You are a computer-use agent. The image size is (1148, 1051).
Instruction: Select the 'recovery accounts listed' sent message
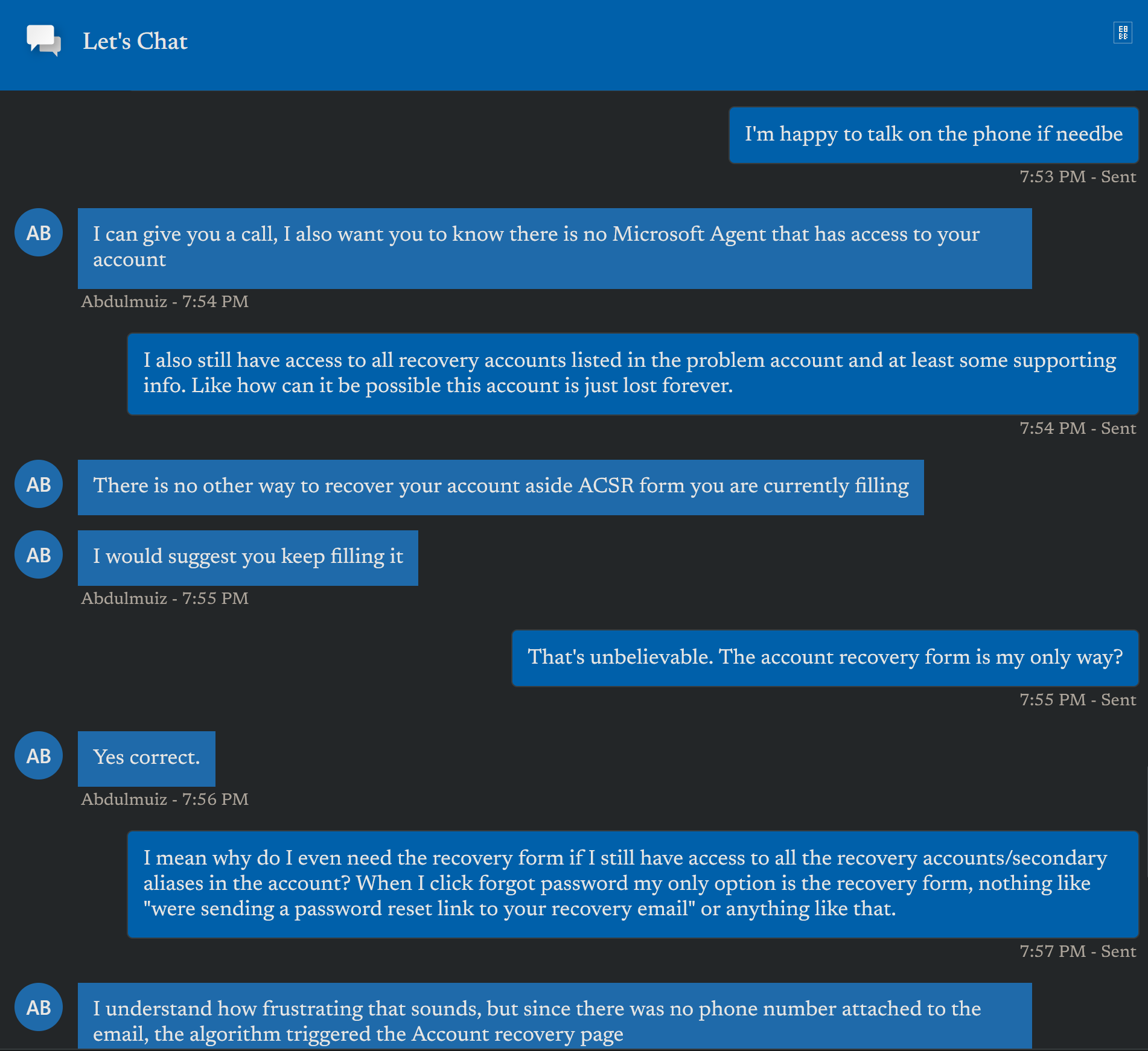tap(632, 373)
